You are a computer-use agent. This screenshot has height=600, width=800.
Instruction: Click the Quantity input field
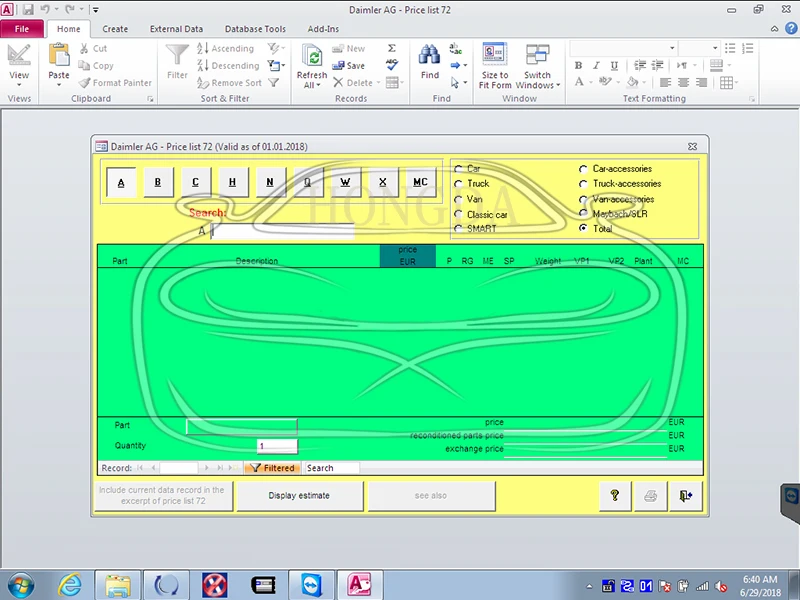click(x=277, y=446)
